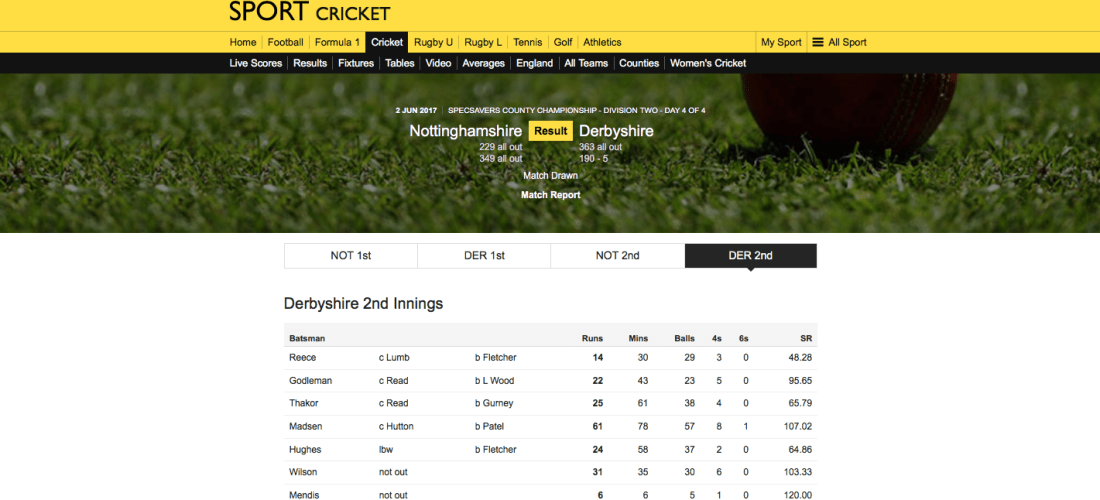
Task: Click the SPORT logo heading
Action: pos(268,12)
